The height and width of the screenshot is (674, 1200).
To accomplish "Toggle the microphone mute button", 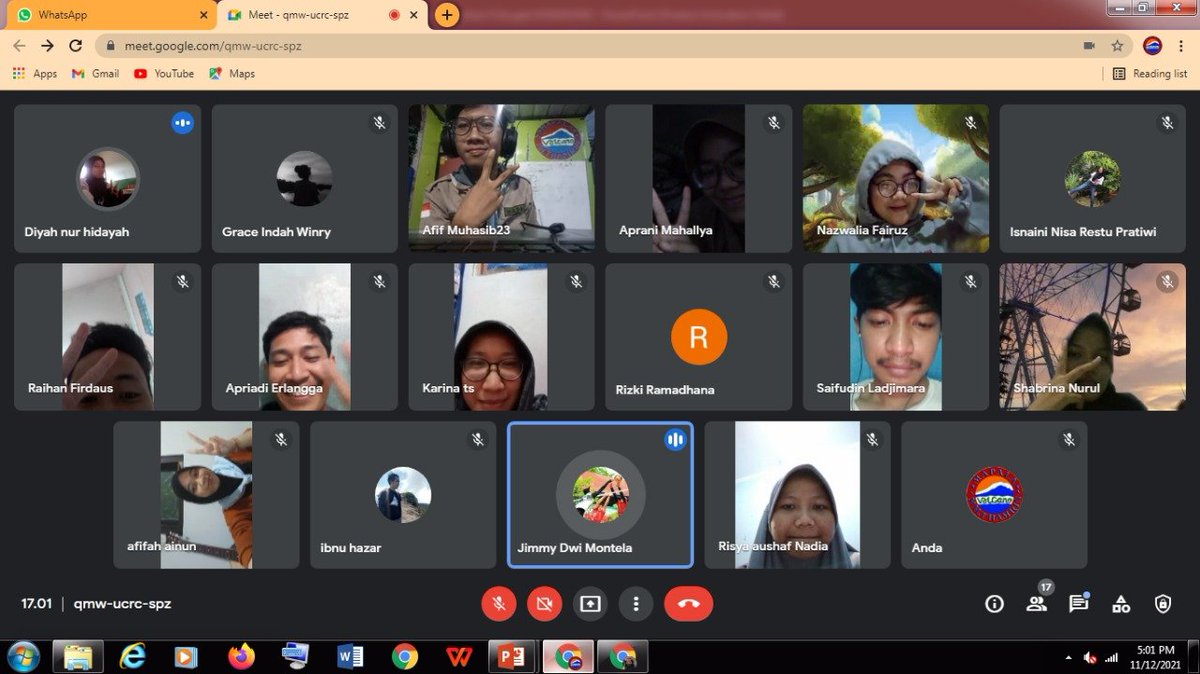I will tap(498, 604).
